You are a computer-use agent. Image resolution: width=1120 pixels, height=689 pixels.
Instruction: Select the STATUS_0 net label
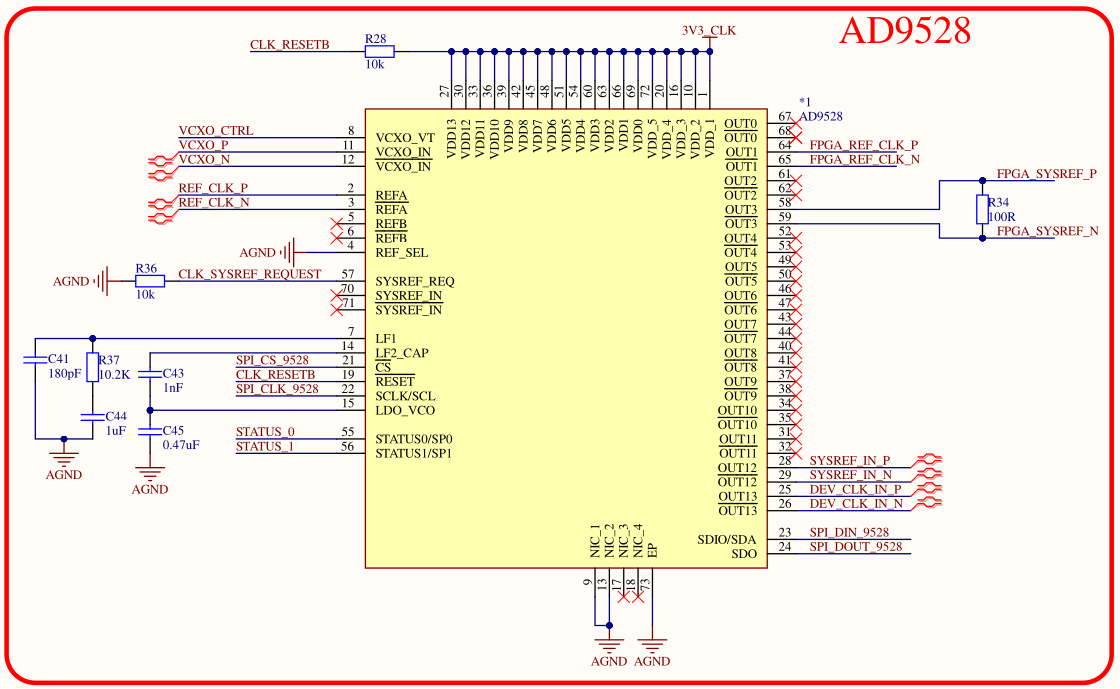(x=265, y=431)
